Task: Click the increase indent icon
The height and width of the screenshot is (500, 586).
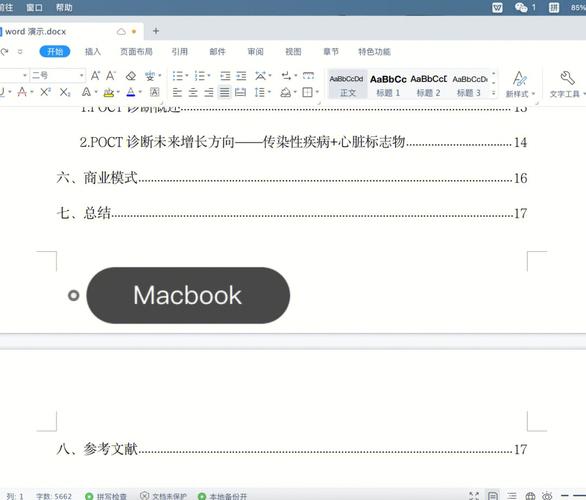Action: [241, 76]
